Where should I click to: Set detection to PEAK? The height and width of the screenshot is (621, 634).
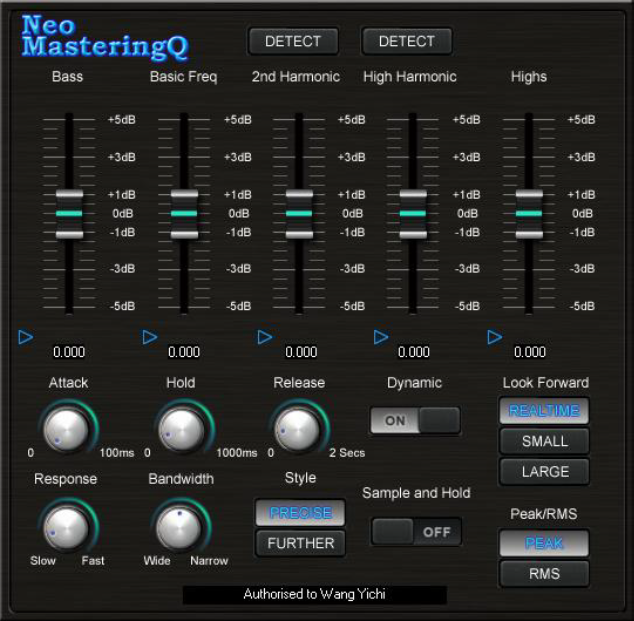coord(544,543)
